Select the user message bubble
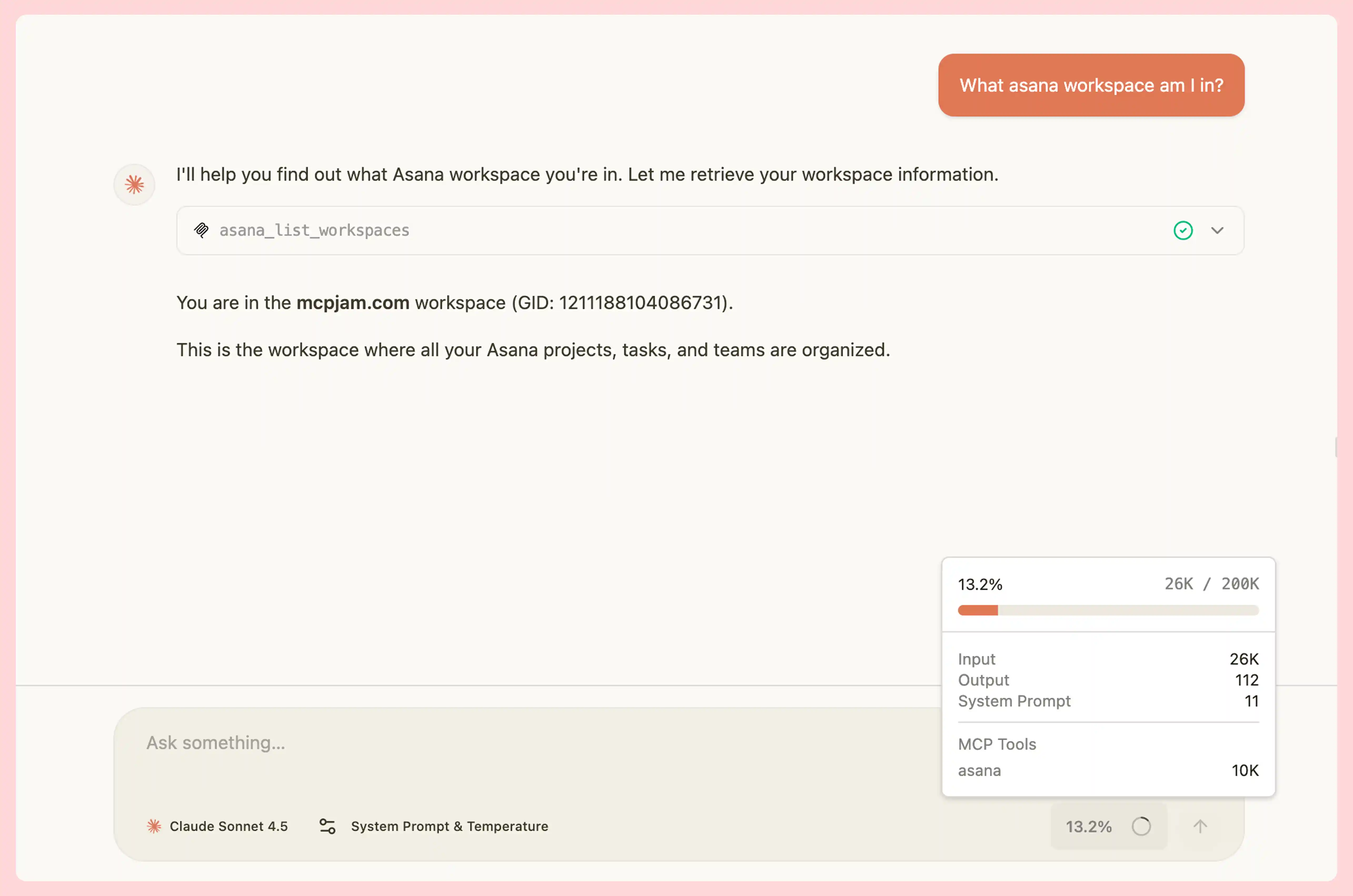The height and width of the screenshot is (896, 1353). [1091, 85]
